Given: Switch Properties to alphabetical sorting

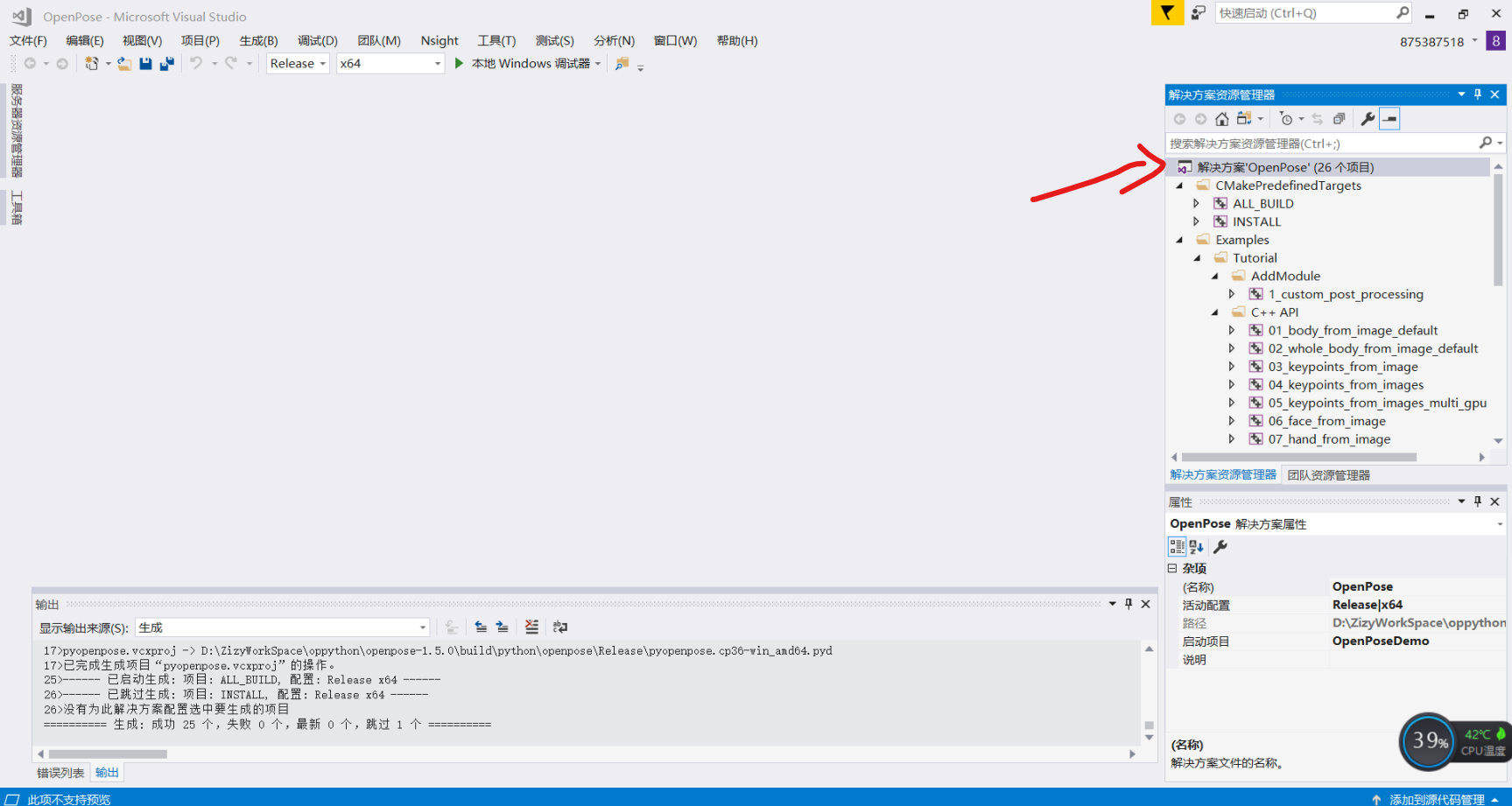Looking at the screenshot, I should coord(1194,546).
